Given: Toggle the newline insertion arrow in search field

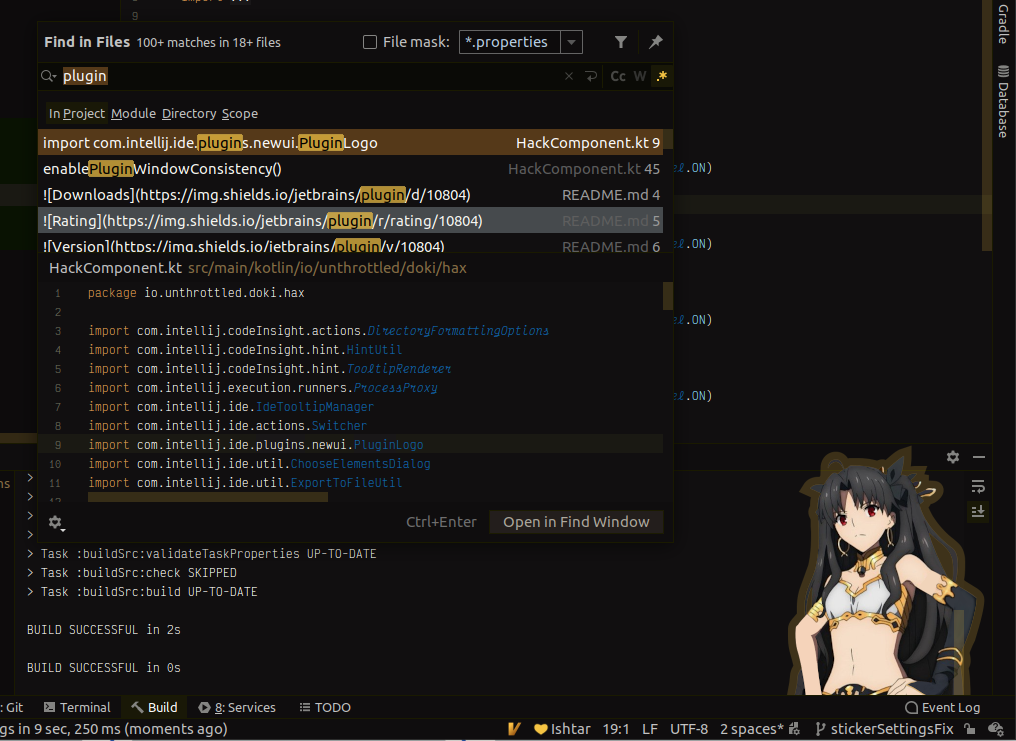Looking at the screenshot, I should [593, 75].
